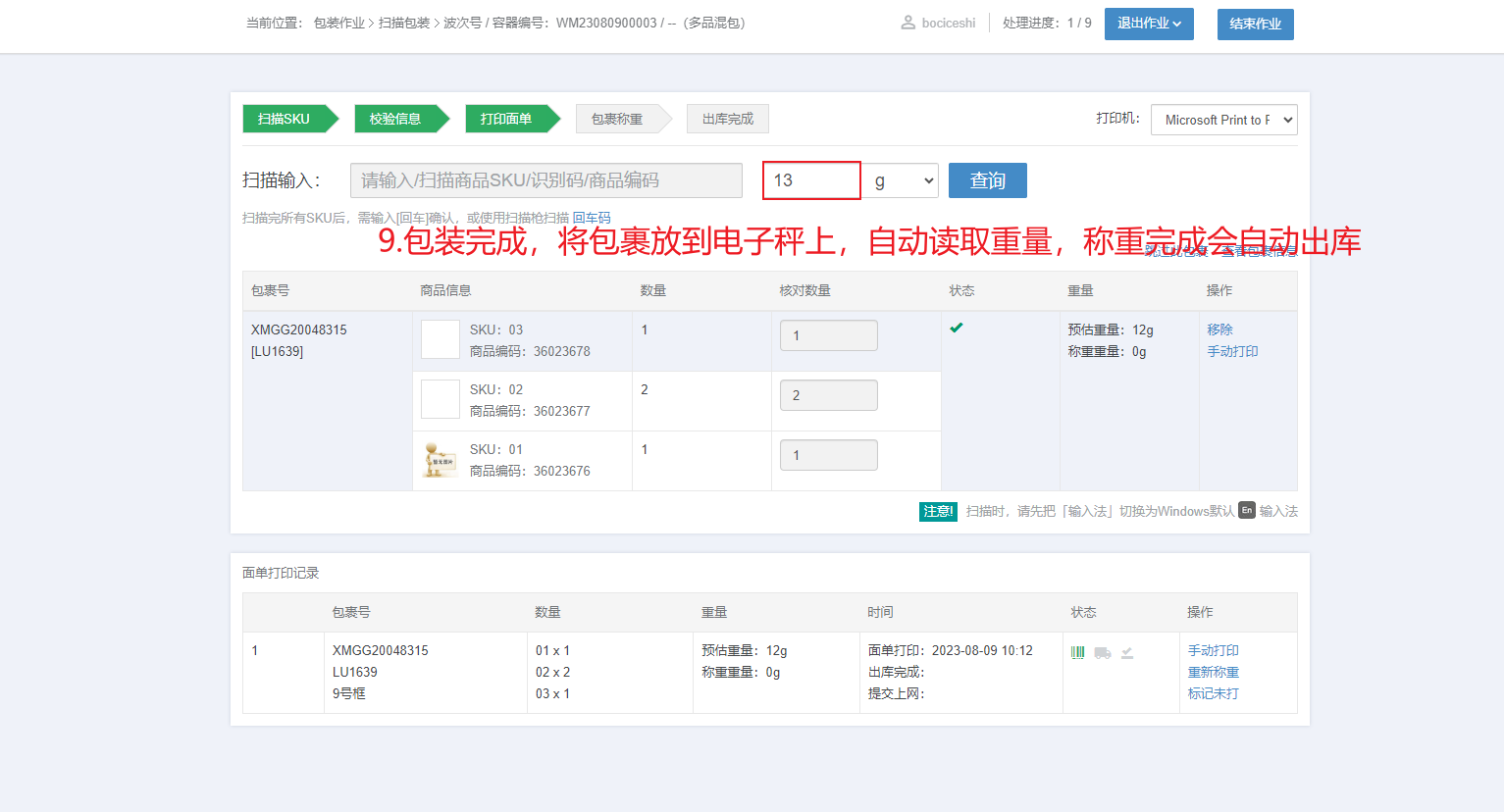Screen dimensions: 1504x812
Task: Click the SKU scan input field
Action: tap(545, 180)
